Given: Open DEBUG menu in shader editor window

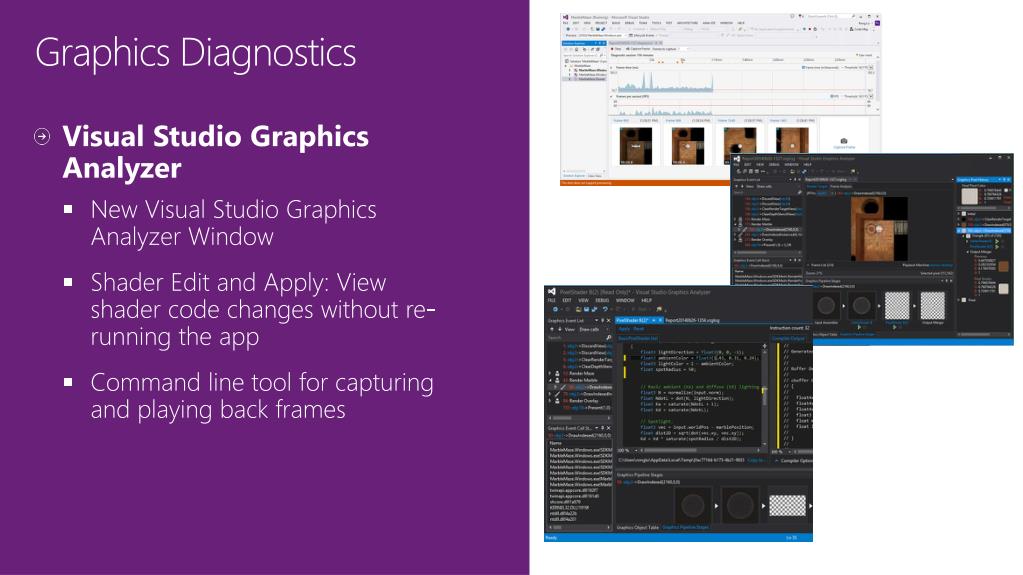Looking at the screenshot, I should (602, 300).
